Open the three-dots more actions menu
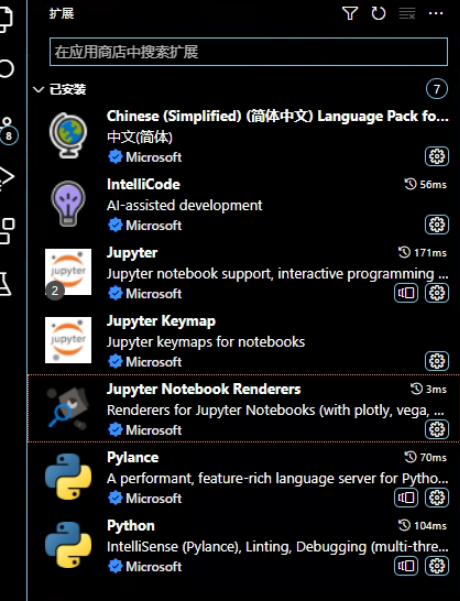Image resolution: width=460 pixels, height=601 pixels. pos(436,13)
